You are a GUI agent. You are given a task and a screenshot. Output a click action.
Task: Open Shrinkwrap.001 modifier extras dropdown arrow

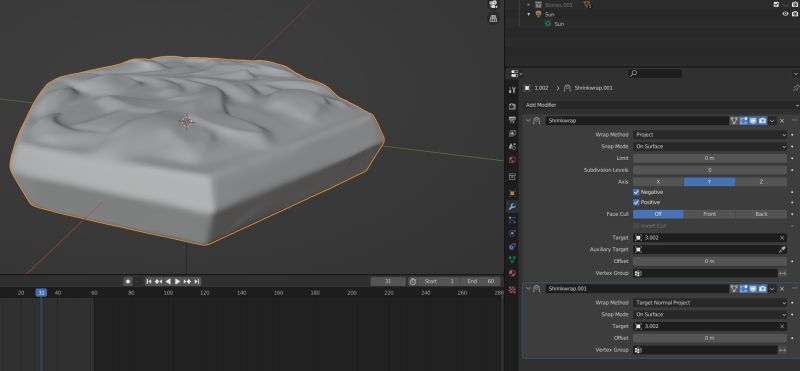tap(772, 289)
